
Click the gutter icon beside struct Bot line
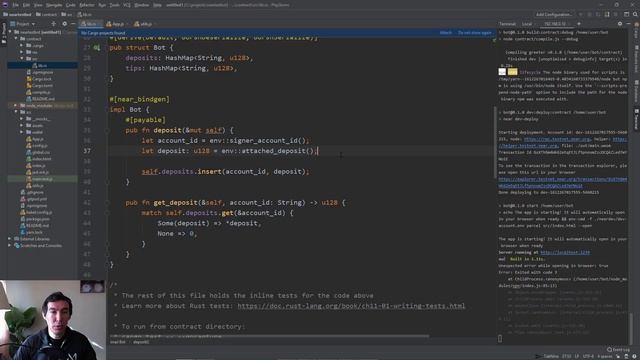tap(97, 47)
